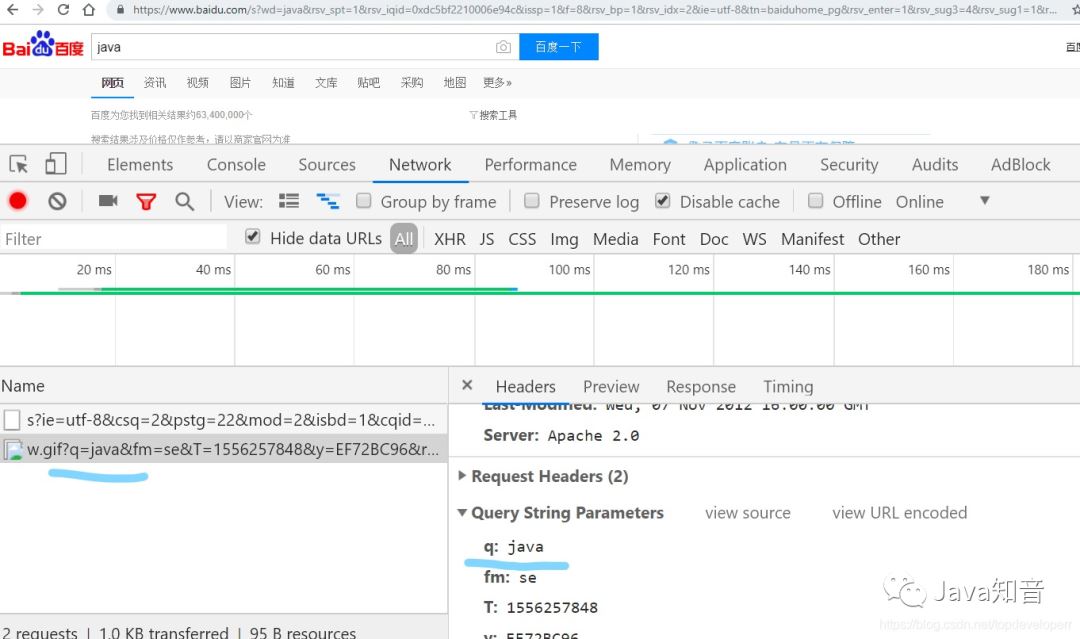Filter requests by Doc type
Screen dimensions: 1080x639
pos(714,239)
